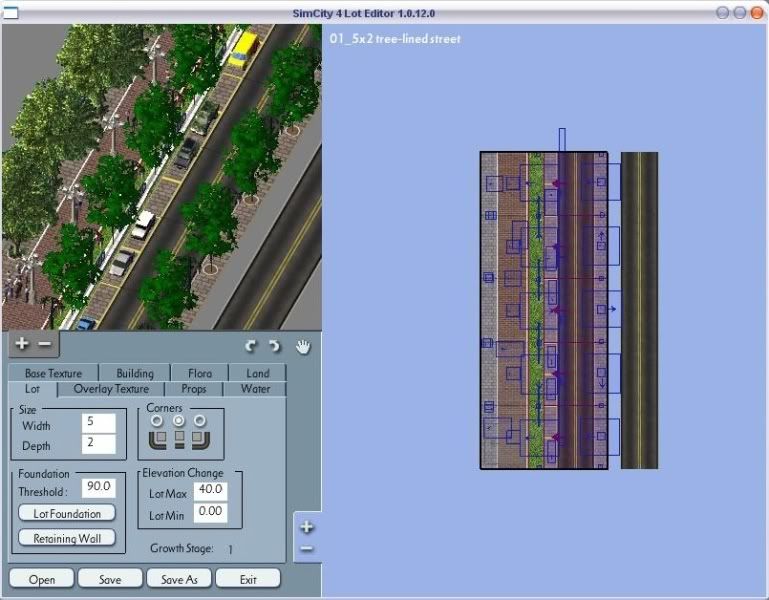769x600 pixels.
Task: Open the Overlay Texture tab
Action: (111, 389)
